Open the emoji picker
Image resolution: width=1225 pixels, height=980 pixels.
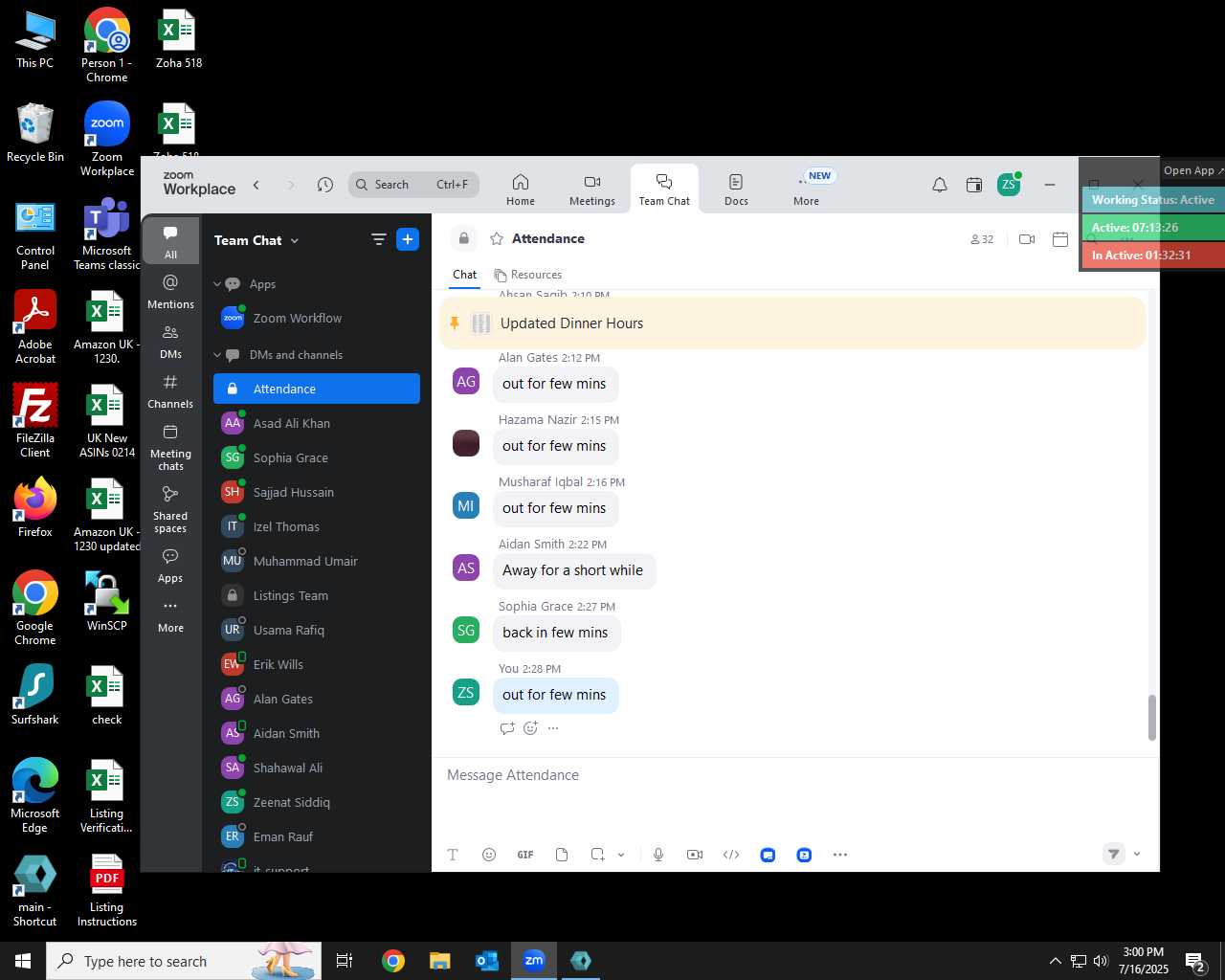coord(489,855)
